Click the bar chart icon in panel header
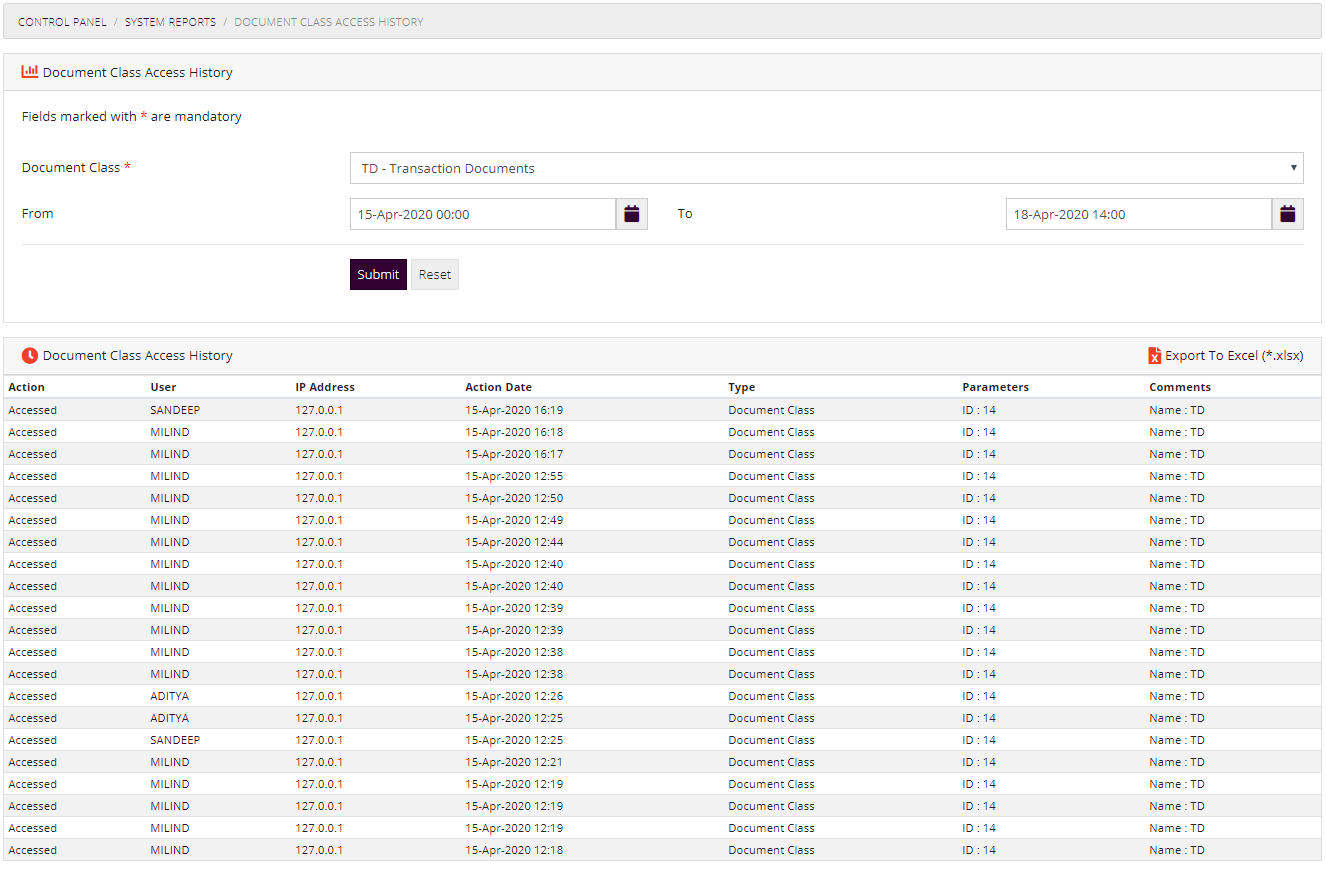 click(x=30, y=72)
